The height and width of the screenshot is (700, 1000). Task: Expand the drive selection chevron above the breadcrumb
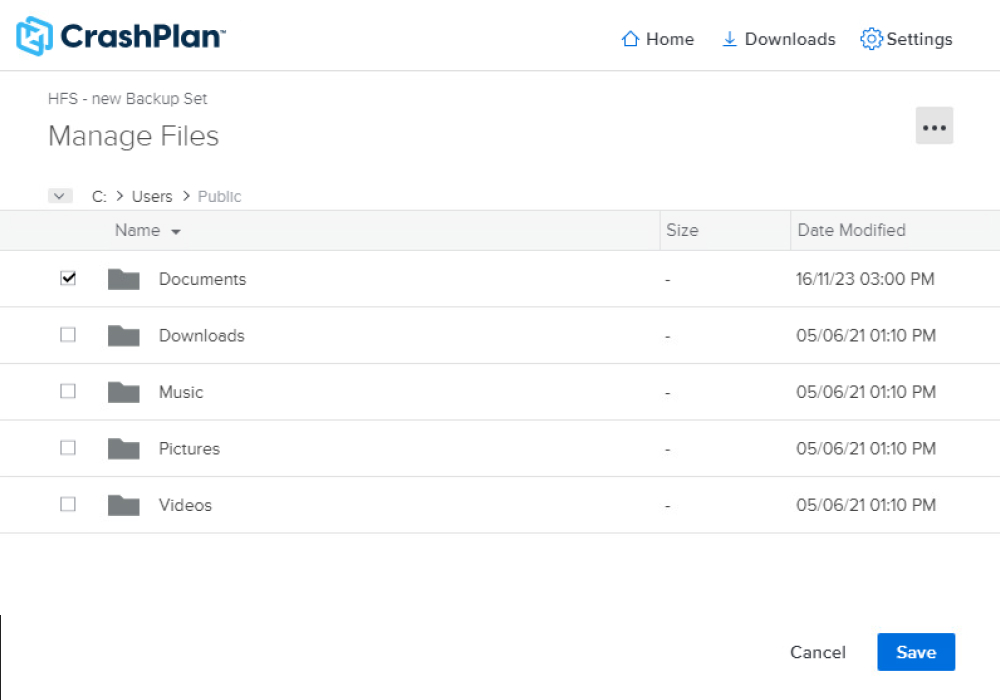pos(60,195)
